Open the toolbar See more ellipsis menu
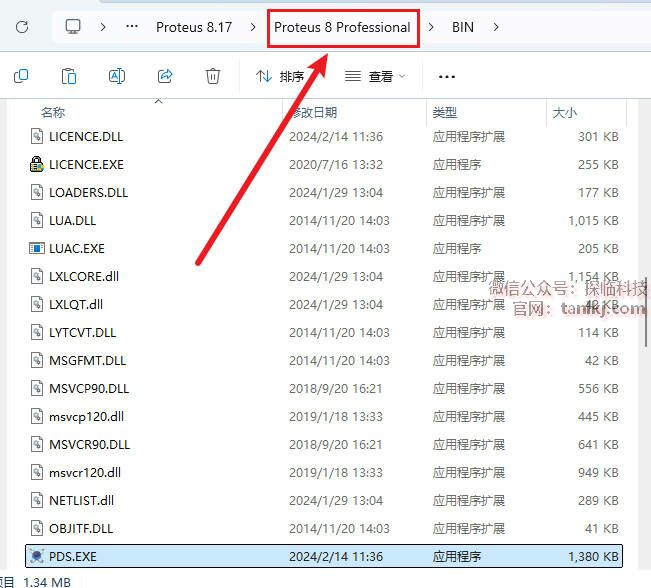 point(447,77)
